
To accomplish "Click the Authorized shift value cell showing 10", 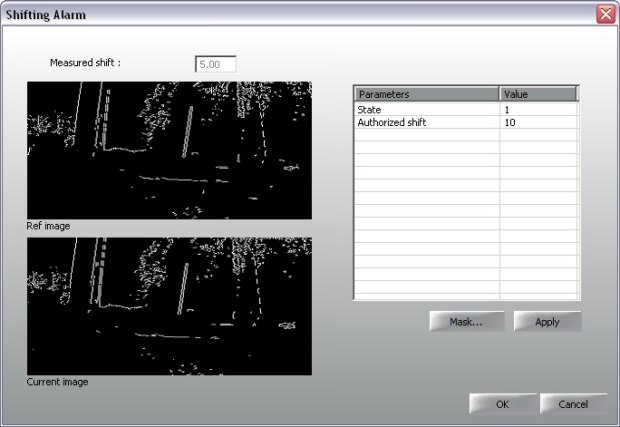I will point(538,122).
